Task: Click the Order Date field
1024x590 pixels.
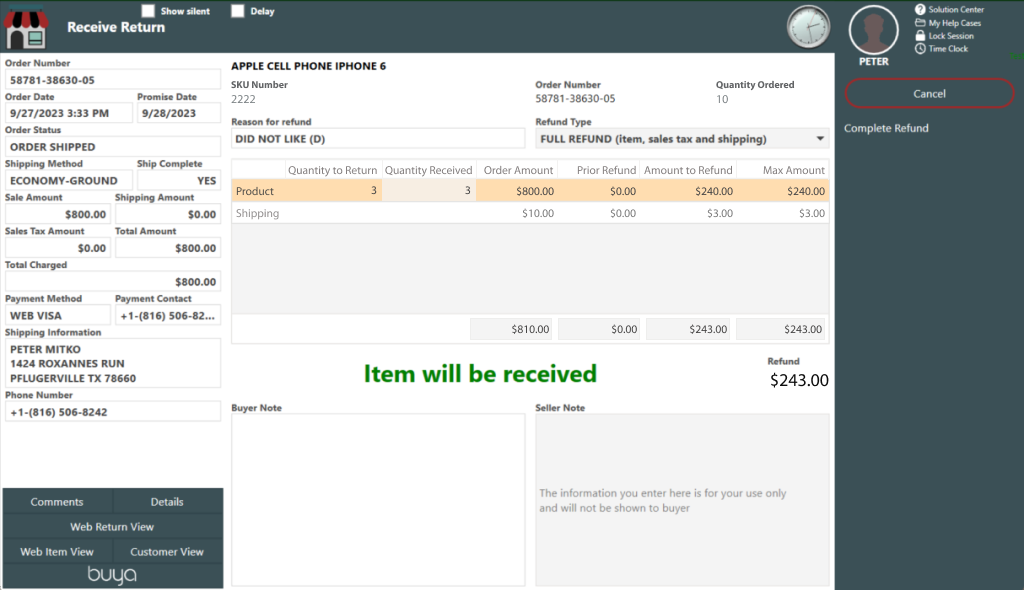Action: coord(69,113)
